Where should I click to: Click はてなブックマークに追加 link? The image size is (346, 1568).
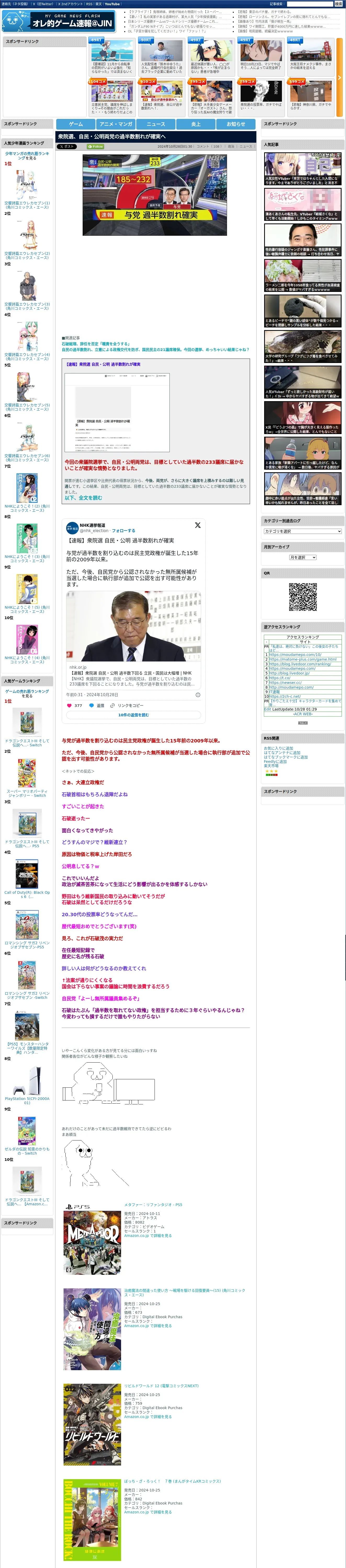(x=286, y=757)
